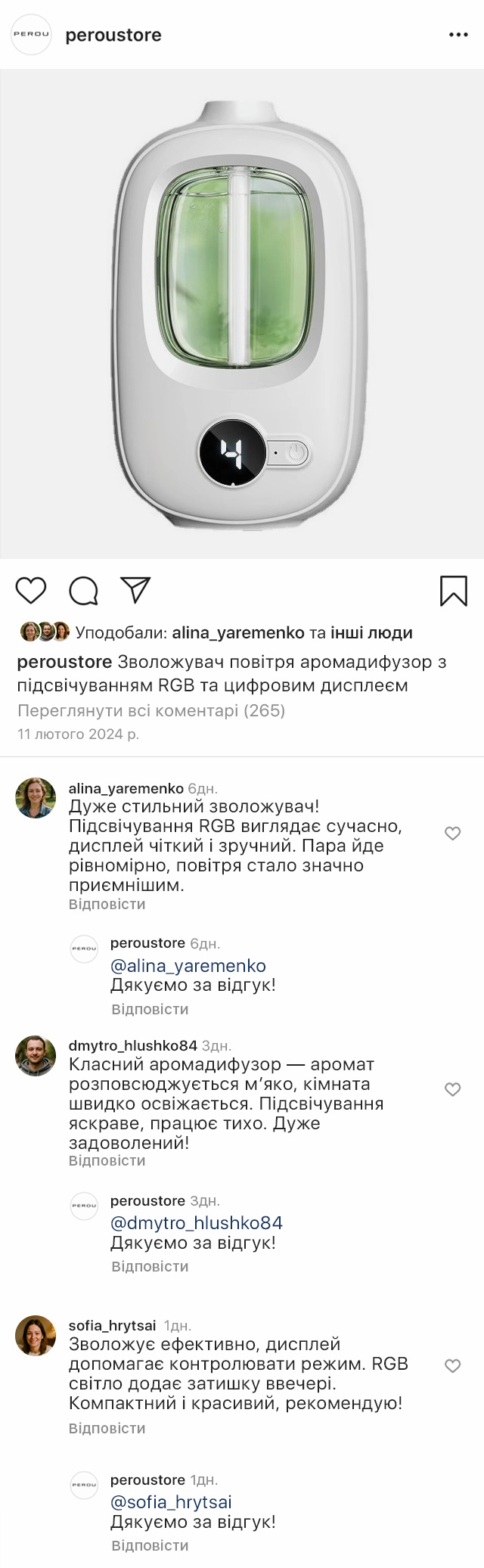Open sofia_hrytsai's profile picture

(36, 1336)
